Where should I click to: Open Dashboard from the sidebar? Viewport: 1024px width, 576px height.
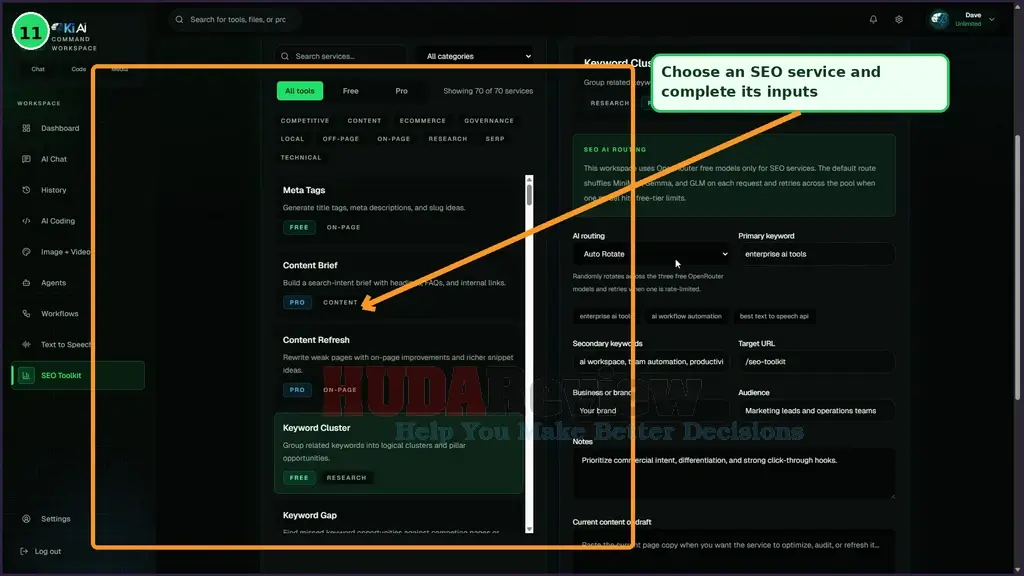click(x=77, y=128)
